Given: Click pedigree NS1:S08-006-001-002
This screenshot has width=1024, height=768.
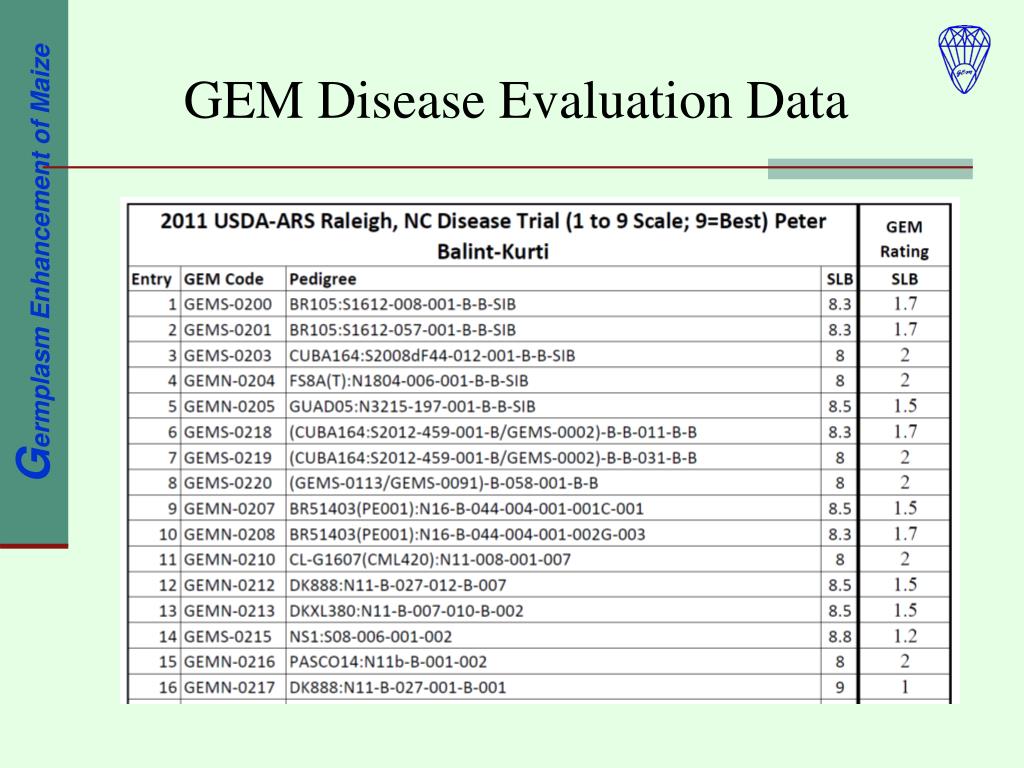Looking at the screenshot, I should click(x=370, y=636).
